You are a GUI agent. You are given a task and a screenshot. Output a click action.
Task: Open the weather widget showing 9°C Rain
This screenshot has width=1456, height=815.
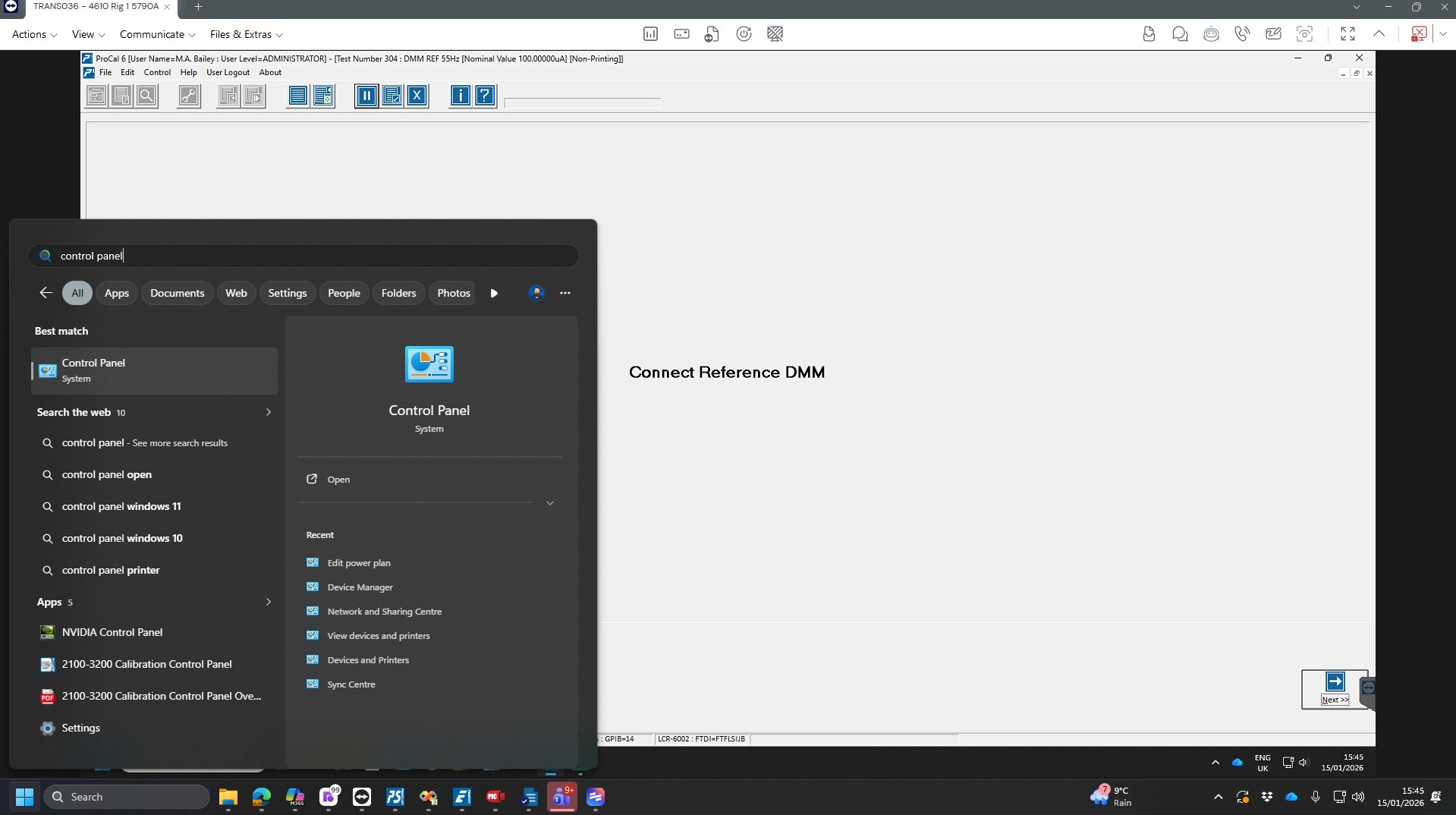1112,797
